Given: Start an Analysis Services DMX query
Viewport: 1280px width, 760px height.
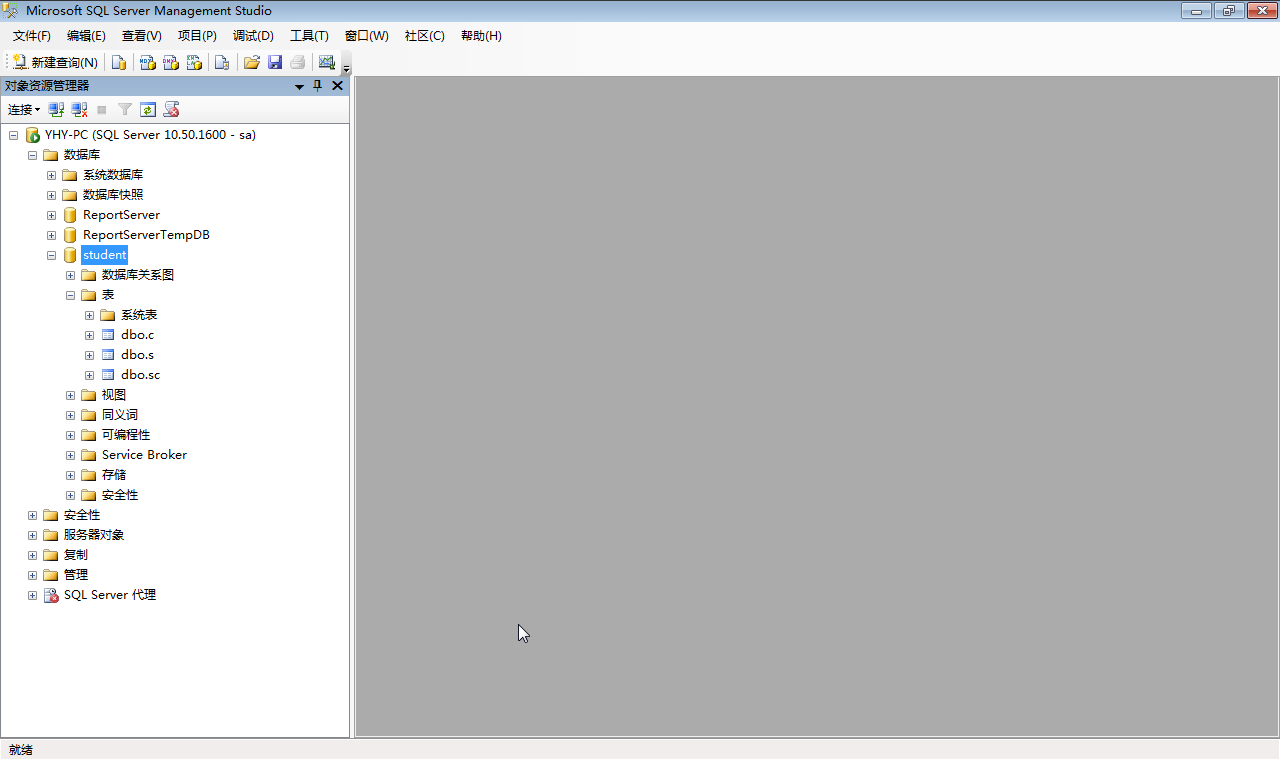Looking at the screenshot, I should [171, 62].
